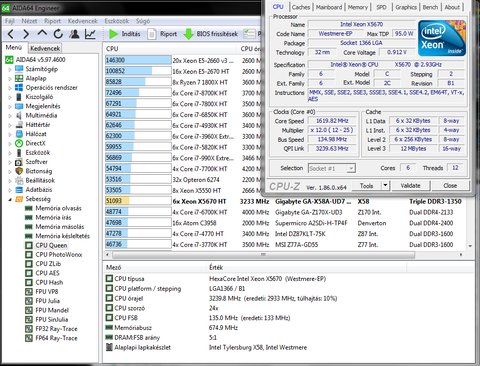Expand the Megjelenítés tree node
The height and width of the screenshot is (366, 480).
coord(10,107)
